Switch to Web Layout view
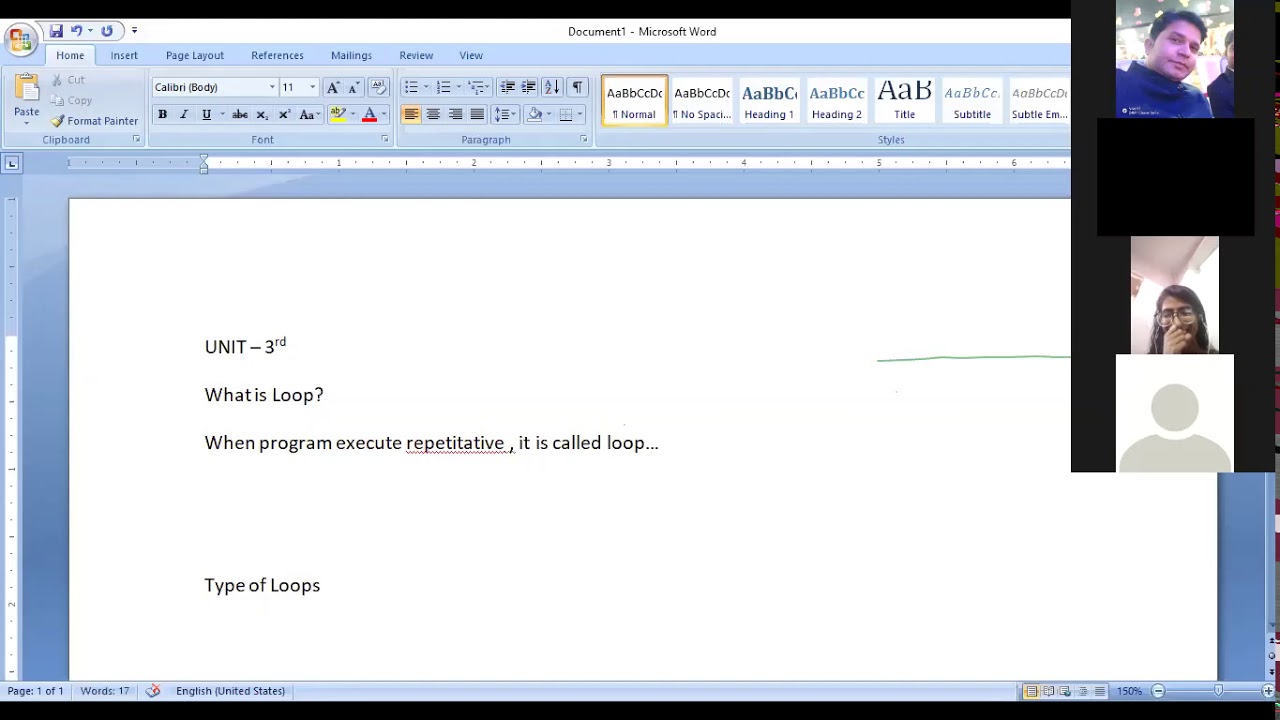 [1065, 691]
